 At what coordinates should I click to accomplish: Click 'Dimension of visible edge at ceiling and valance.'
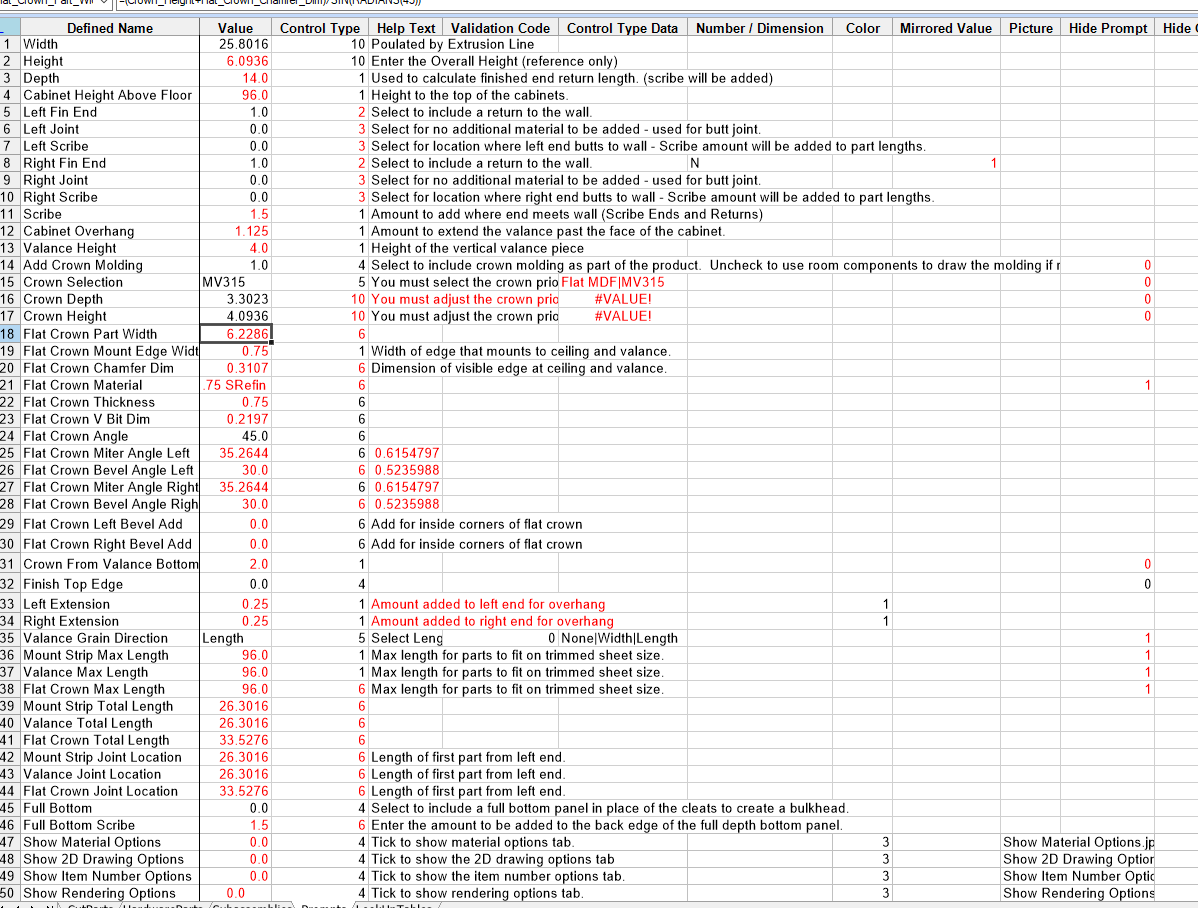click(x=519, y=368)
